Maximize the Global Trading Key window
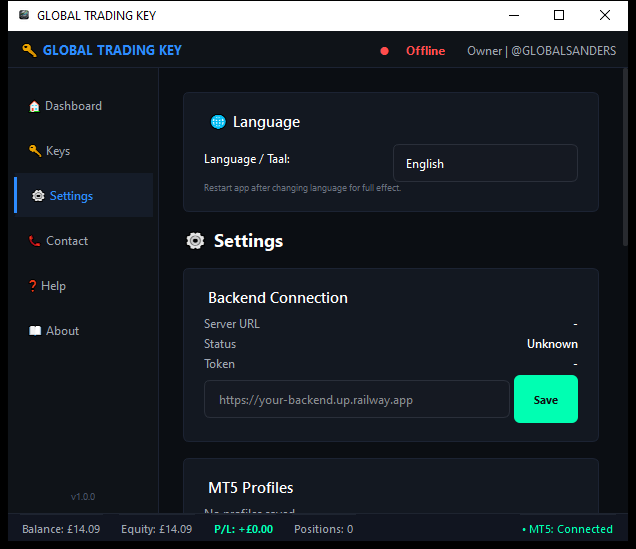 pyautogui.click(x=559, y=15)
